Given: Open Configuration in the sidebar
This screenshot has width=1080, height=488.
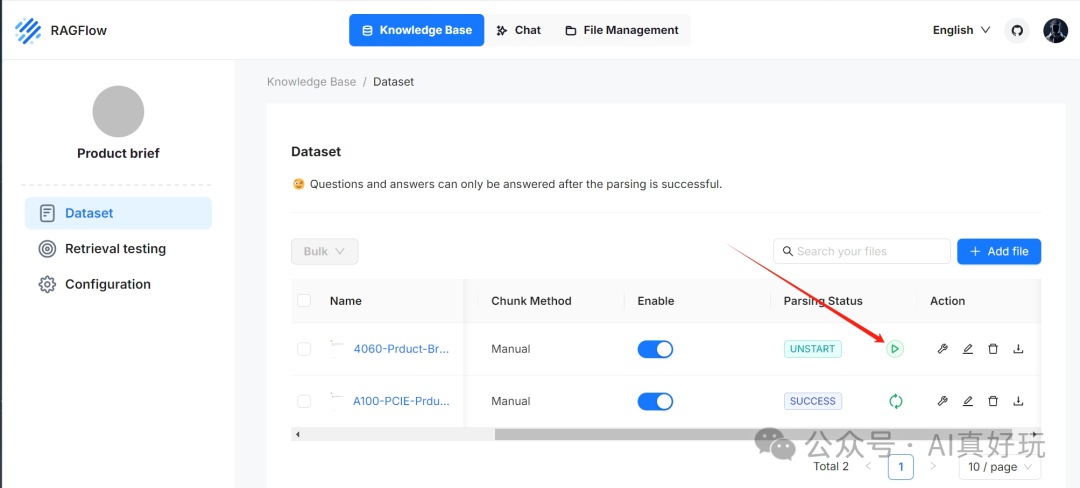Looking at the screenshot, I should tap(118, 284).
